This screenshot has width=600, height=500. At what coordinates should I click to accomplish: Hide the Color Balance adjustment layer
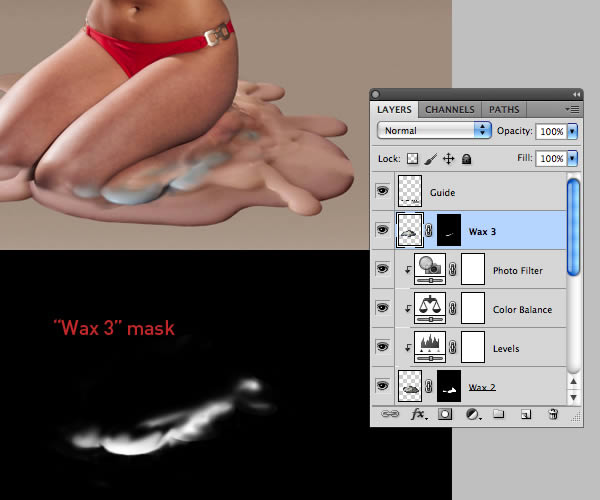[x=382, y=307]
